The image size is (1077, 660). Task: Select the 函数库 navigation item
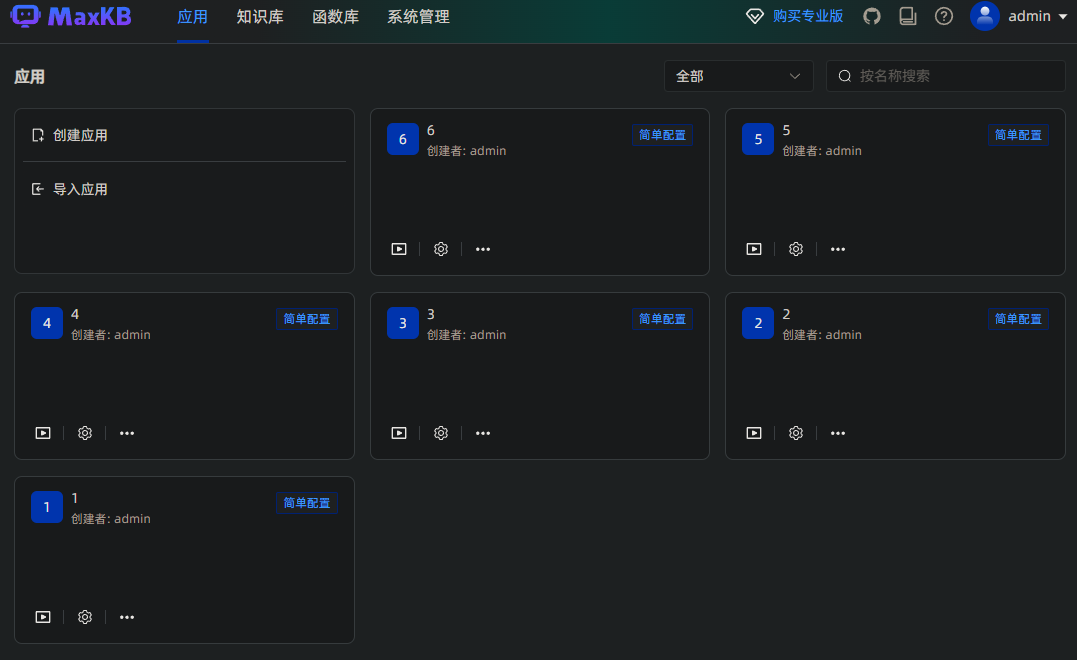click(336, 17)
